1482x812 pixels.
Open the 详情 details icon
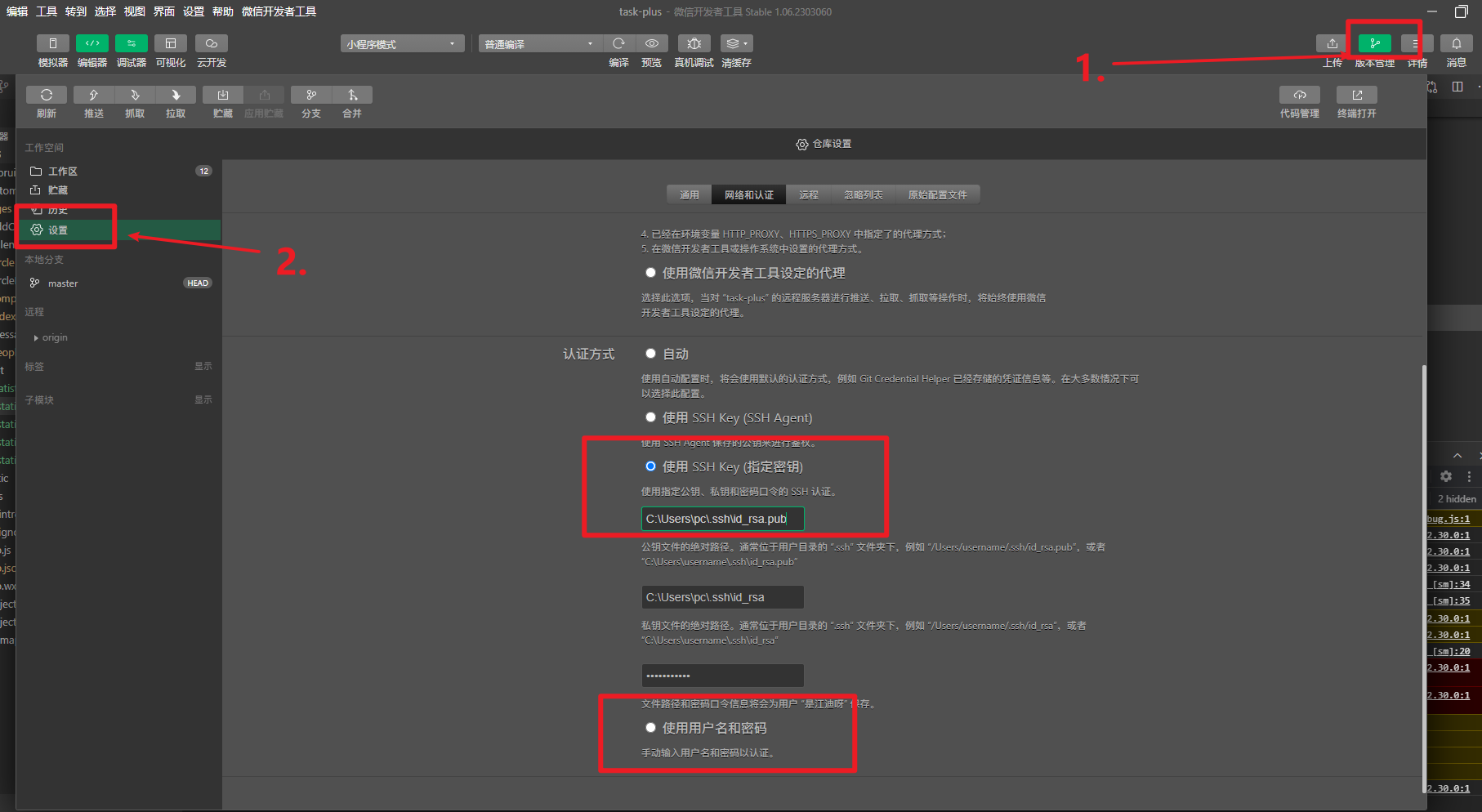(x=1416, y=43)
